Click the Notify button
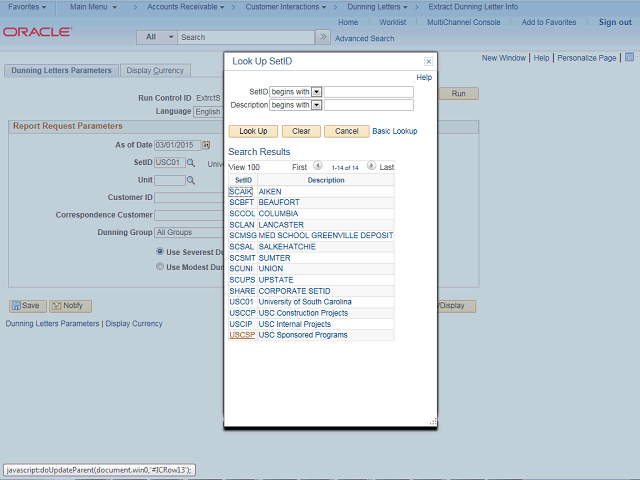The image size is (640, 480). coord(70,306)
